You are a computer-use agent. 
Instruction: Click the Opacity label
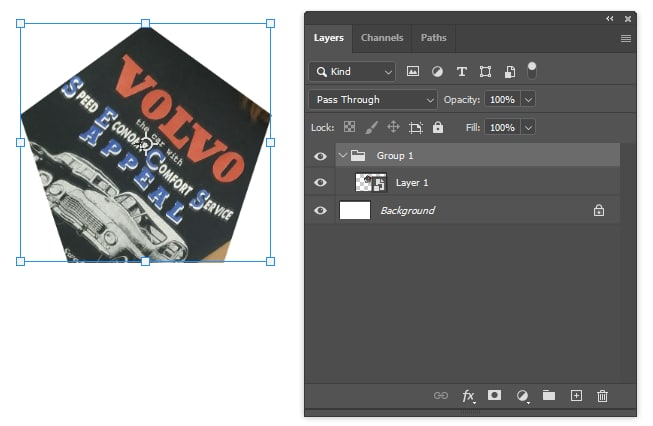point(461,100)
